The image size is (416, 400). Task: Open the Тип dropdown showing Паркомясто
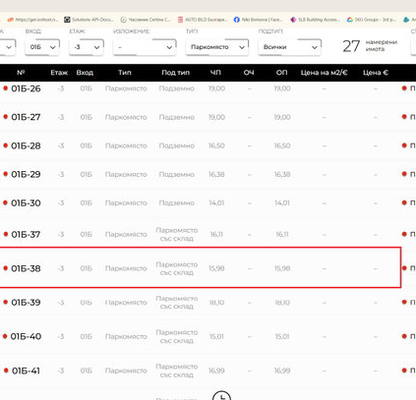217,47
